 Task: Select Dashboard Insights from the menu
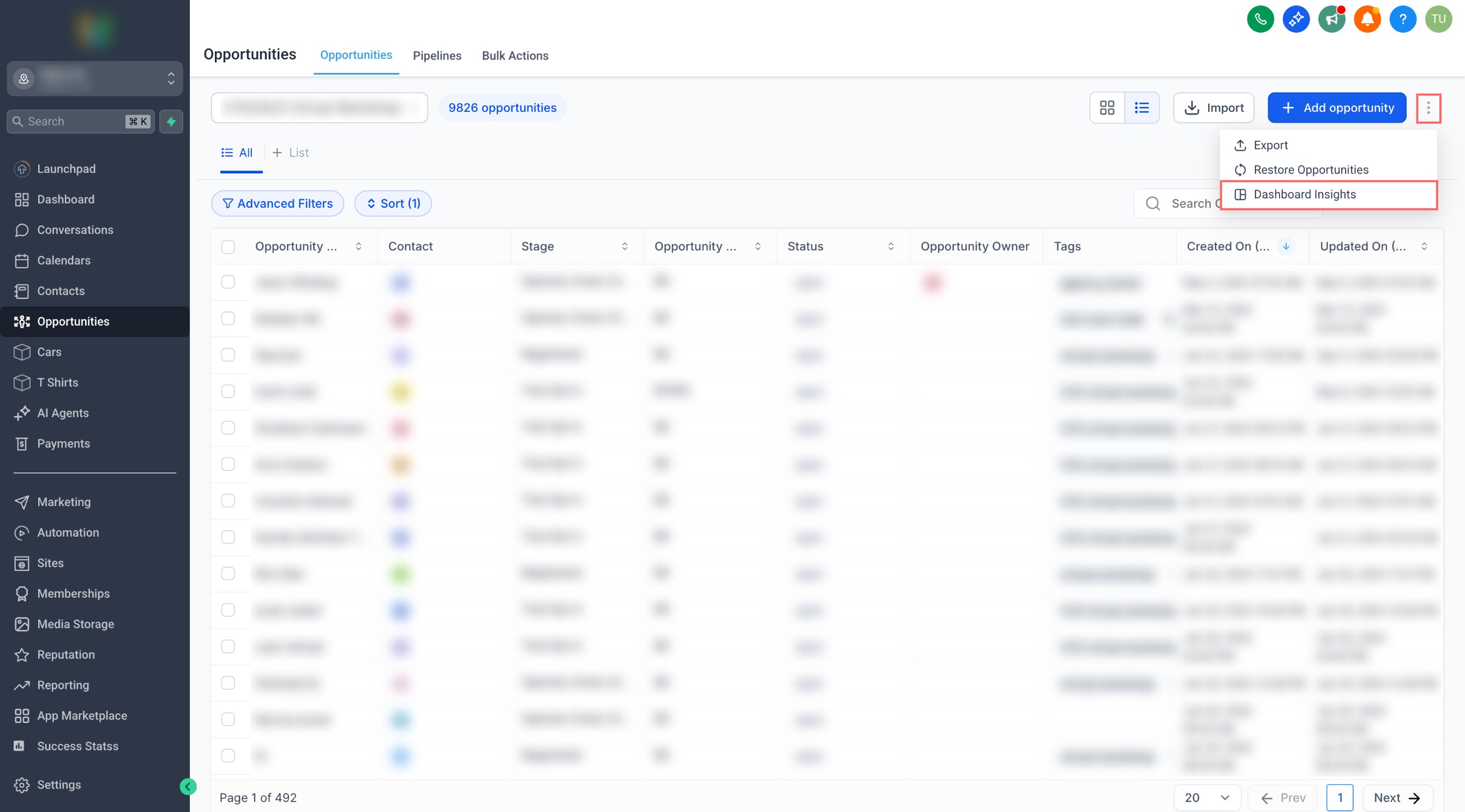(1304, 195)
